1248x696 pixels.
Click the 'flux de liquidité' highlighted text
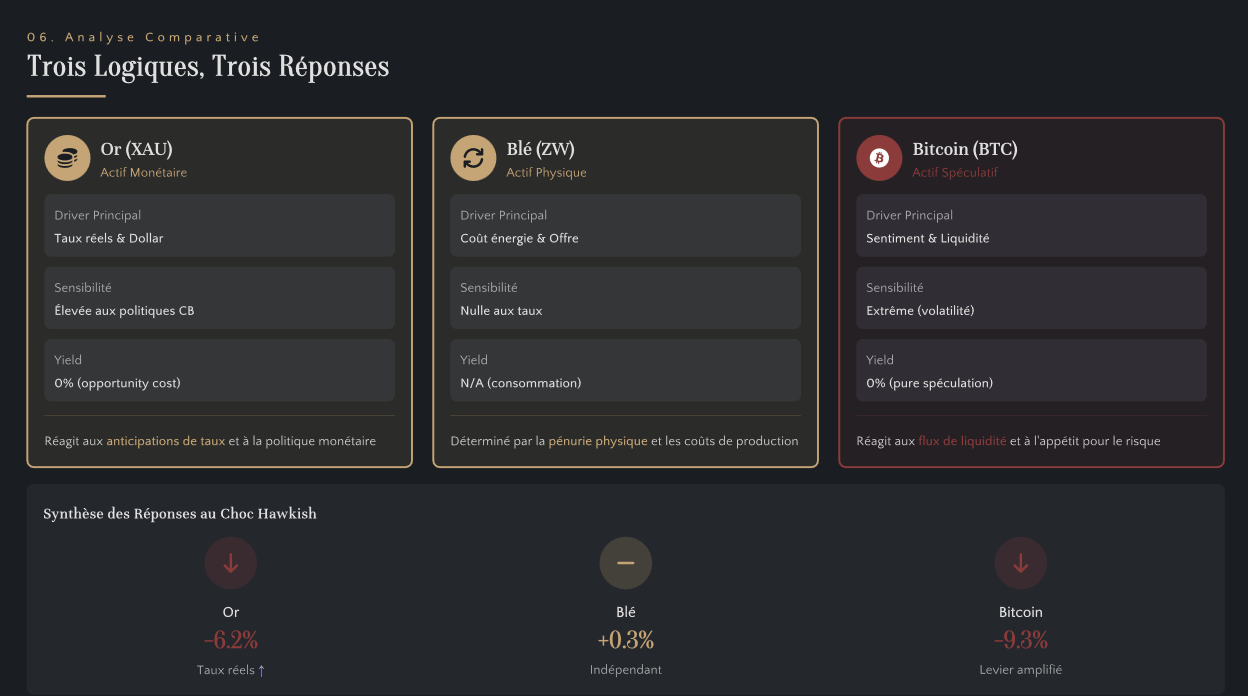962,441
